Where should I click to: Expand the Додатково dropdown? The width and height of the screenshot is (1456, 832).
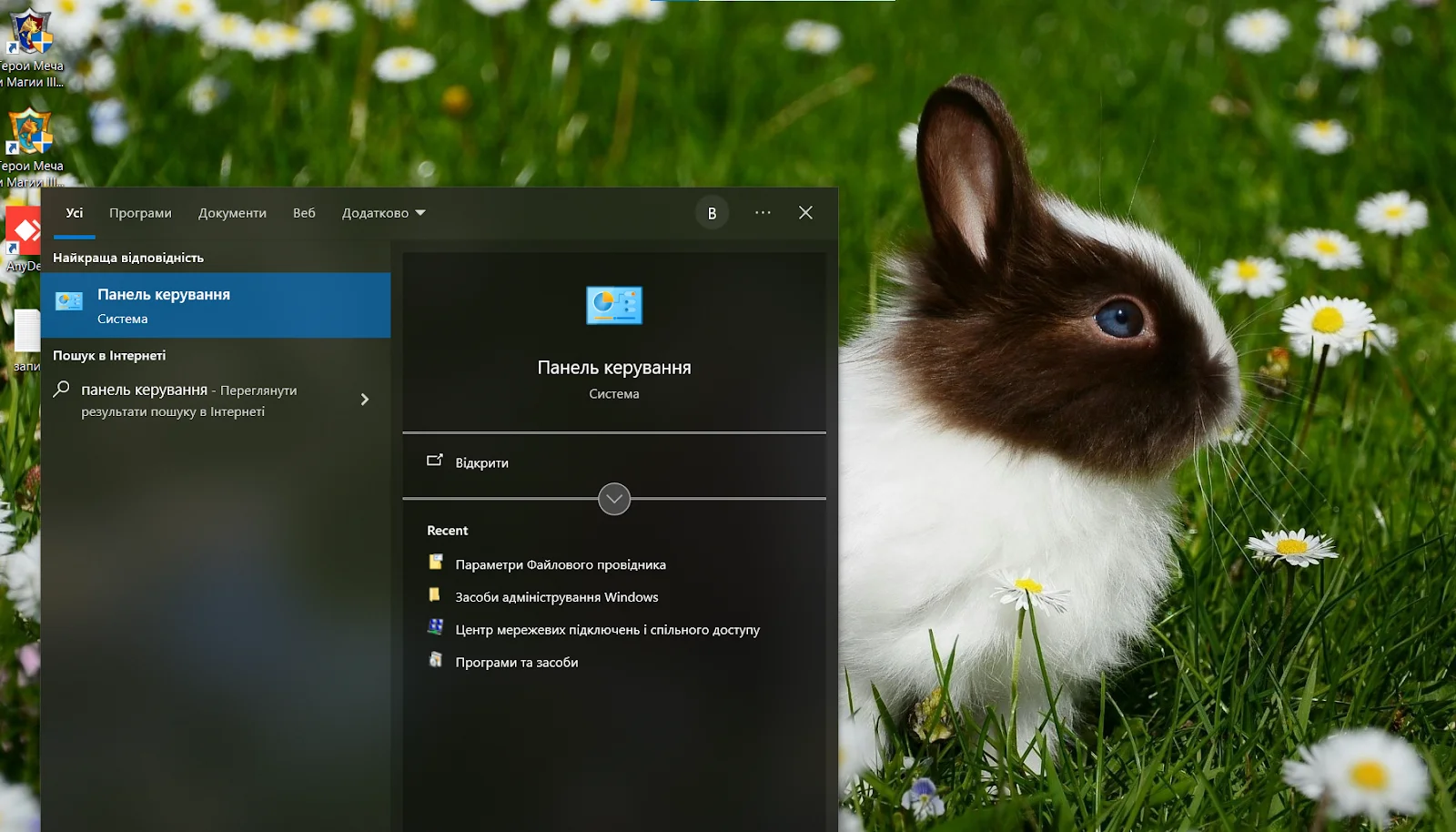tap(383, 213)
